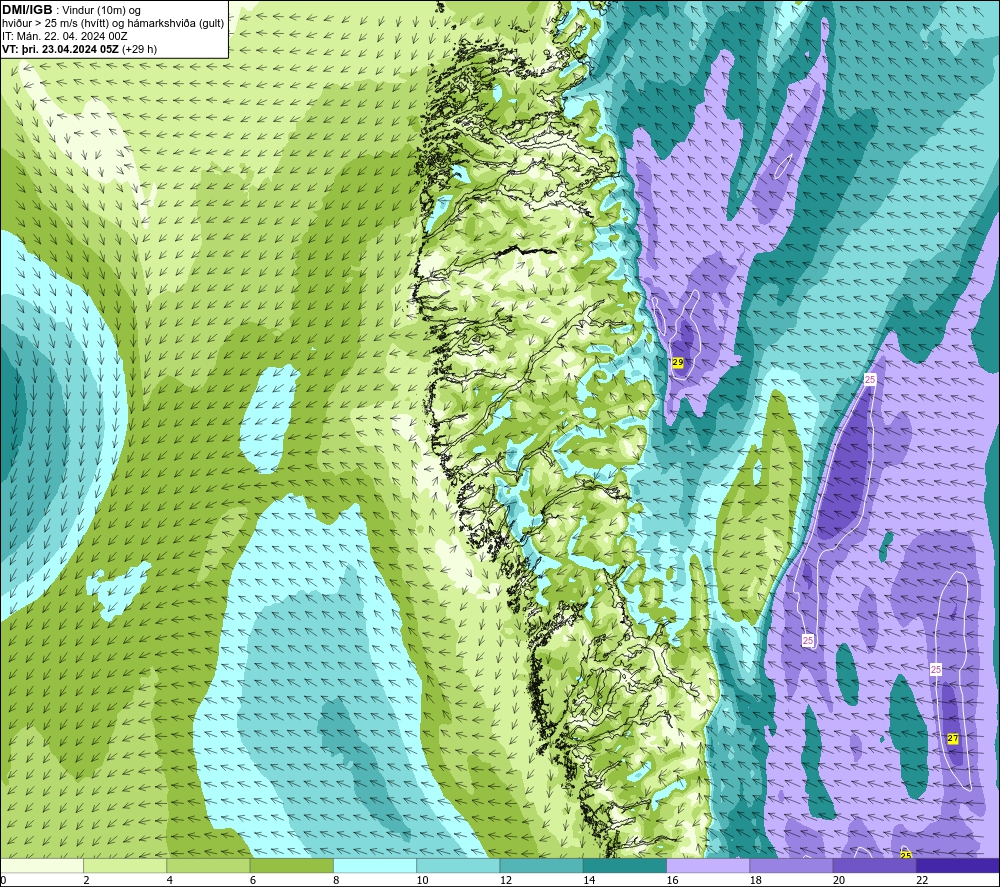
Task: Select the light cyan 8–10 m/s swatch
Action: [x=375, y=865]
